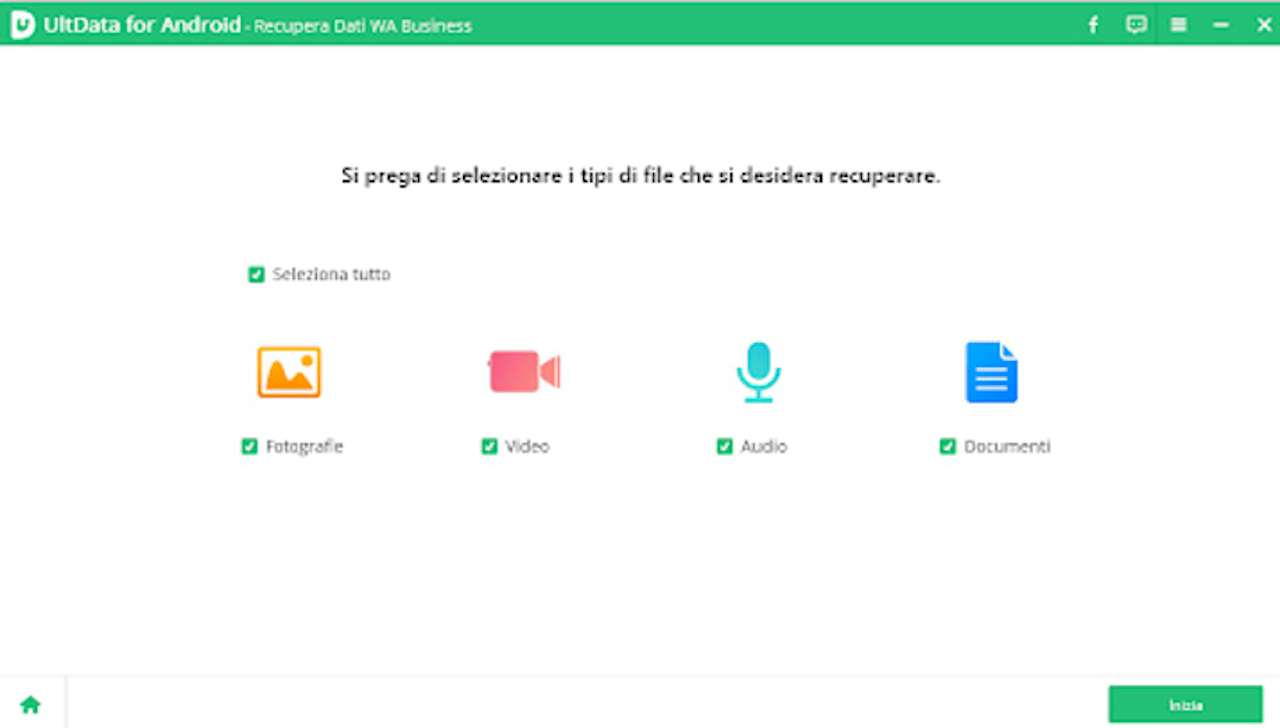This screenshot has width=1280, height=728.
Task: Close the UltData window
Action: click(1264, 25)
